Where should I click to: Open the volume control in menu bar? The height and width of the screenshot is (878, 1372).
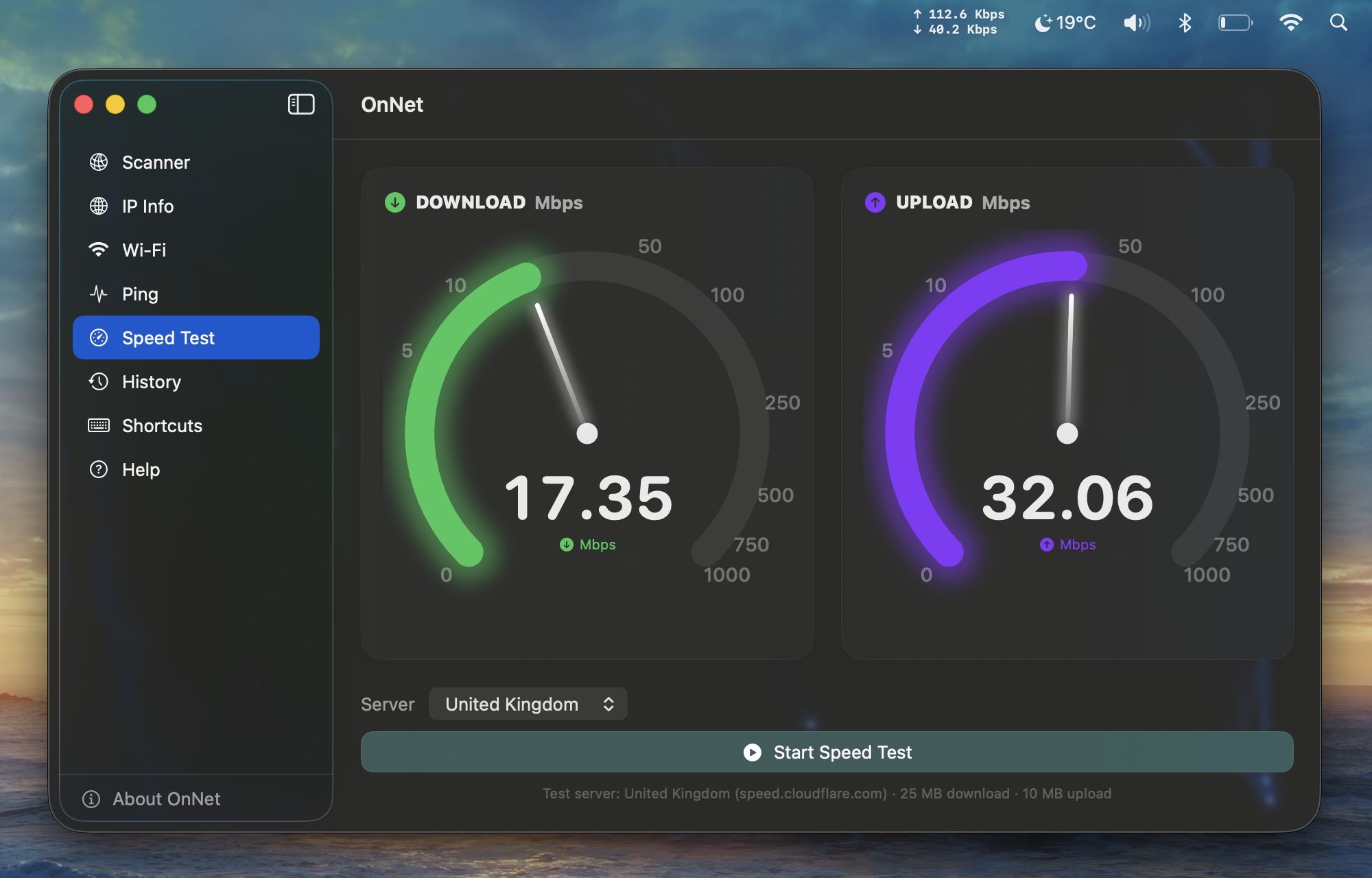1137,23
